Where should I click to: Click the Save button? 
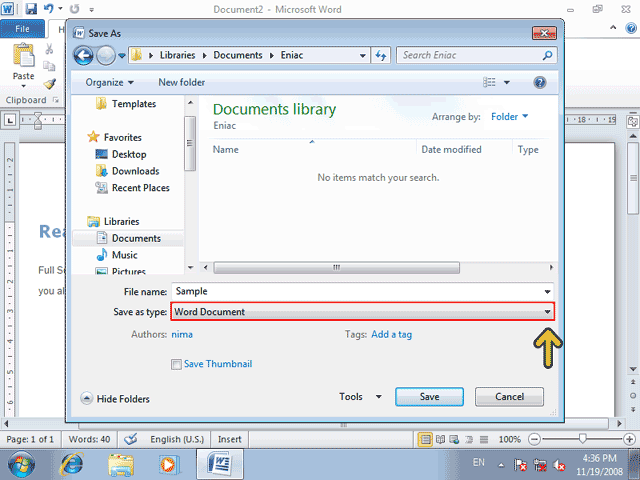429,397
